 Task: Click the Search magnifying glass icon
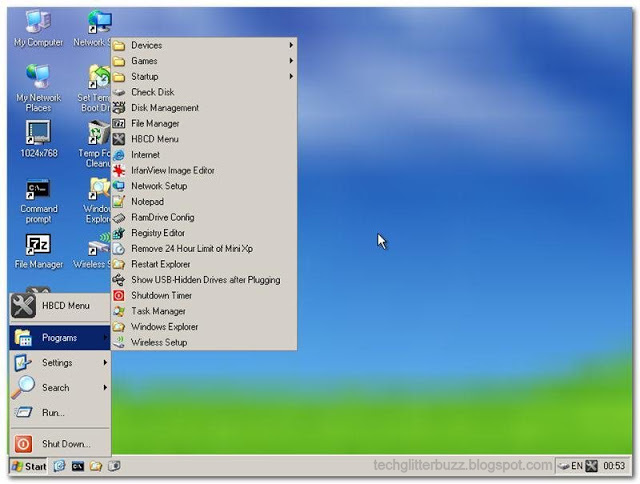(x=22, y=387)
